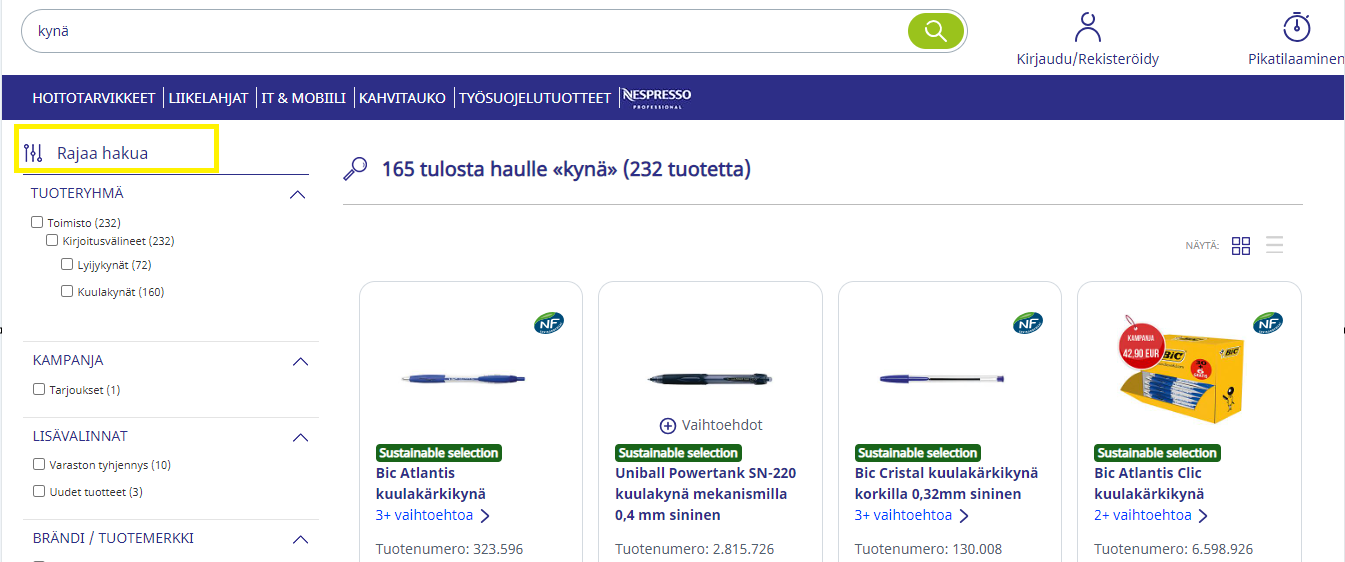Click the Nespresso Professional logo
The width and height of the screenshot is (1345, 562).
656,97
